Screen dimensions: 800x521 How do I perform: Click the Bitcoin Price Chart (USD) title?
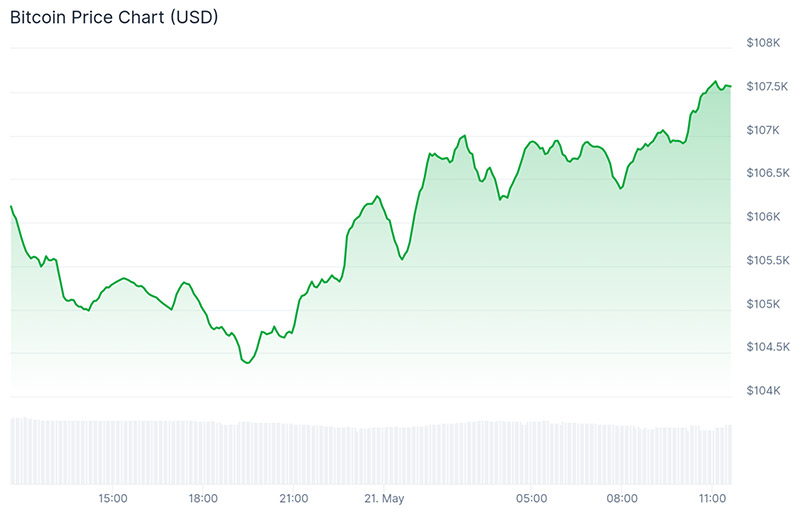(x=114, y=17)
